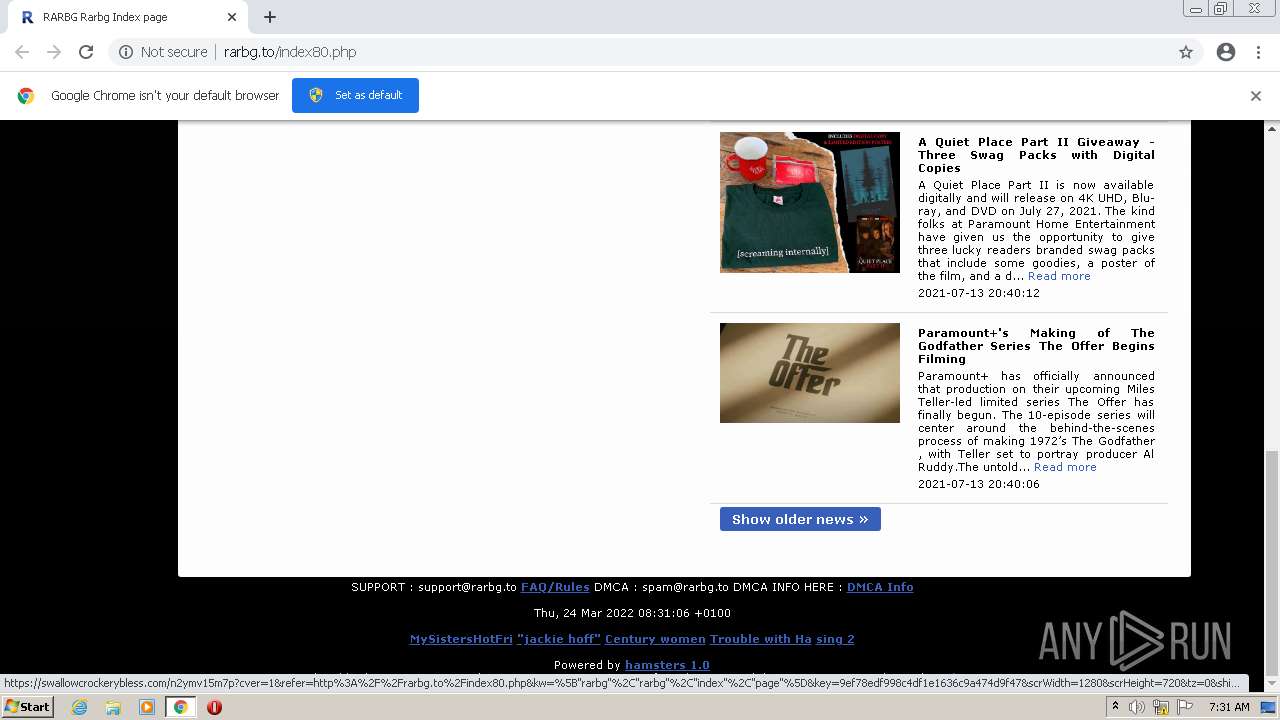Open the Action Center flag icon
1280x720 pixels.
coord(1185,707)
